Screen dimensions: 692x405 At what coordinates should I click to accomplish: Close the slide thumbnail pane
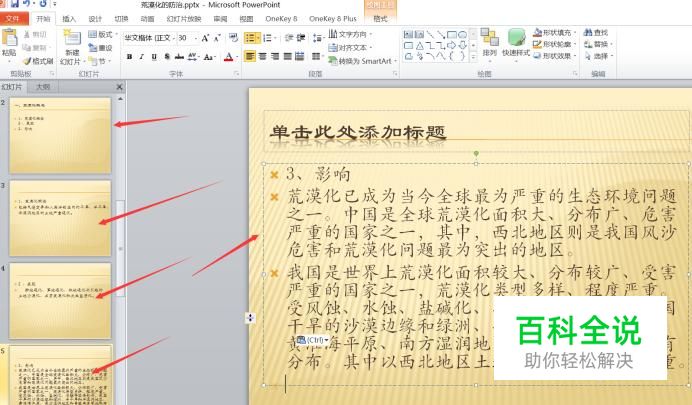click(x=119, y=87)
